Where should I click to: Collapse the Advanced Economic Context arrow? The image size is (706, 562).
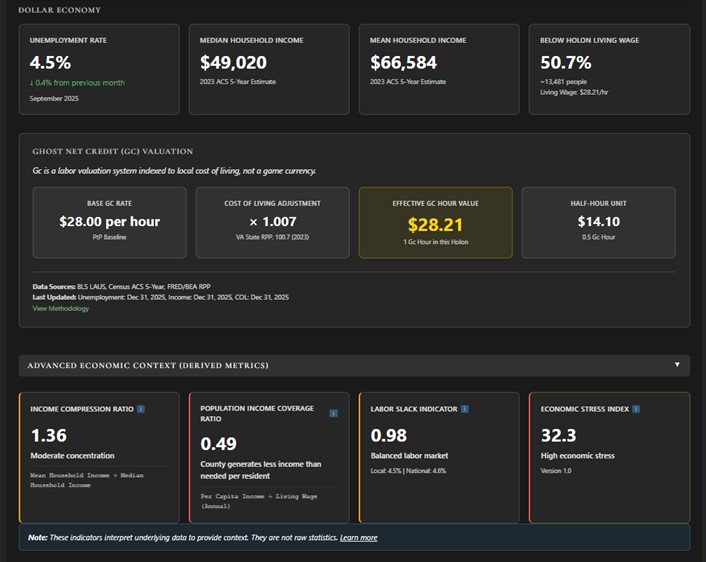(677, 365)
